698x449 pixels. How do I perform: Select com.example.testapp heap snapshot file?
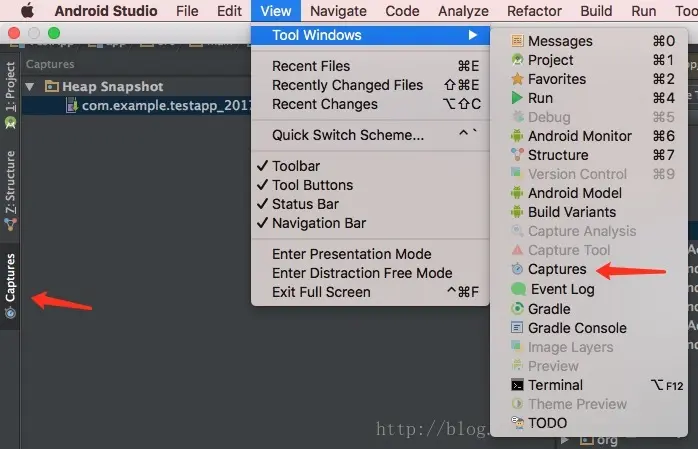tap(136, 105)
